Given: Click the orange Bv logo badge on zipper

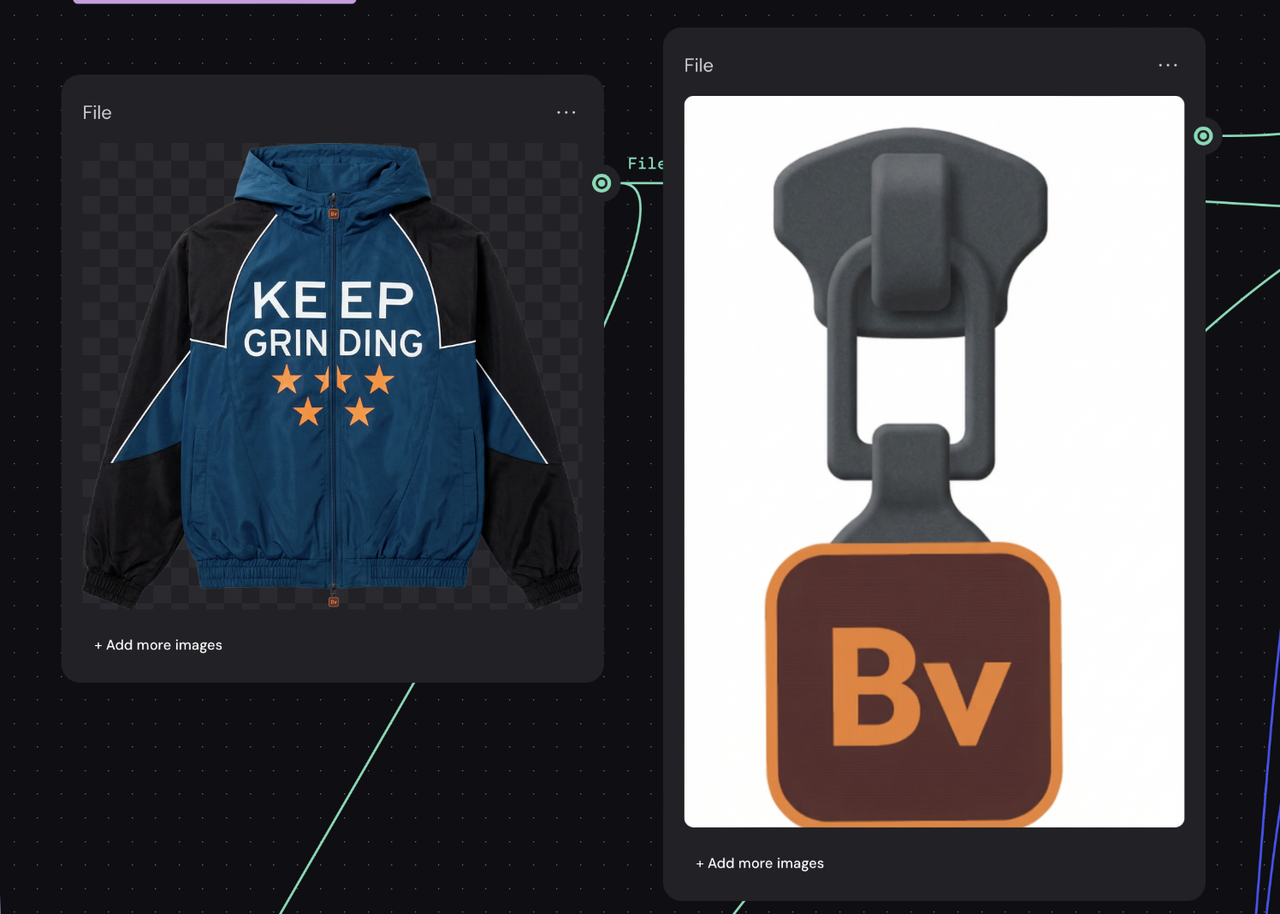Looking at the screenshot, I should [913, 684].
